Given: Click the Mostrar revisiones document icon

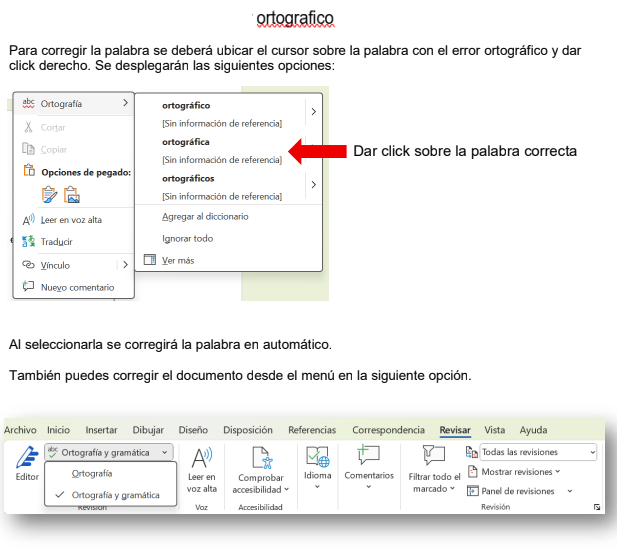Looking at the screenshot, I should point(472,471).
